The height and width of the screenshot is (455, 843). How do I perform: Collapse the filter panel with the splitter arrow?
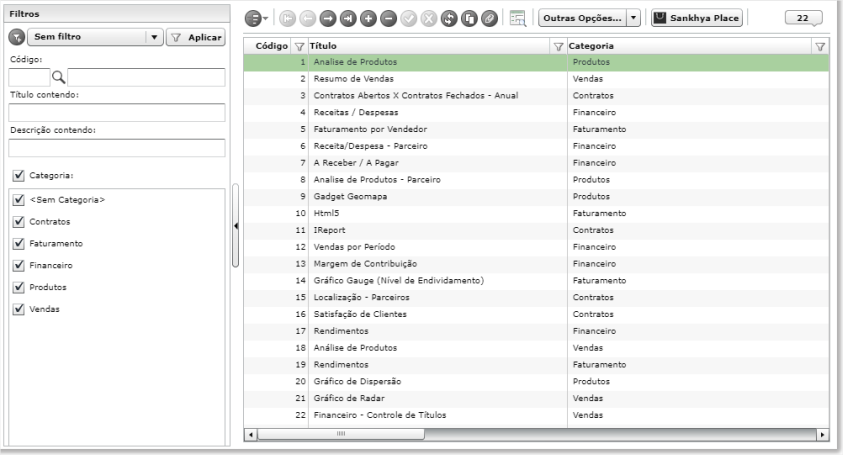click(235, 226)
